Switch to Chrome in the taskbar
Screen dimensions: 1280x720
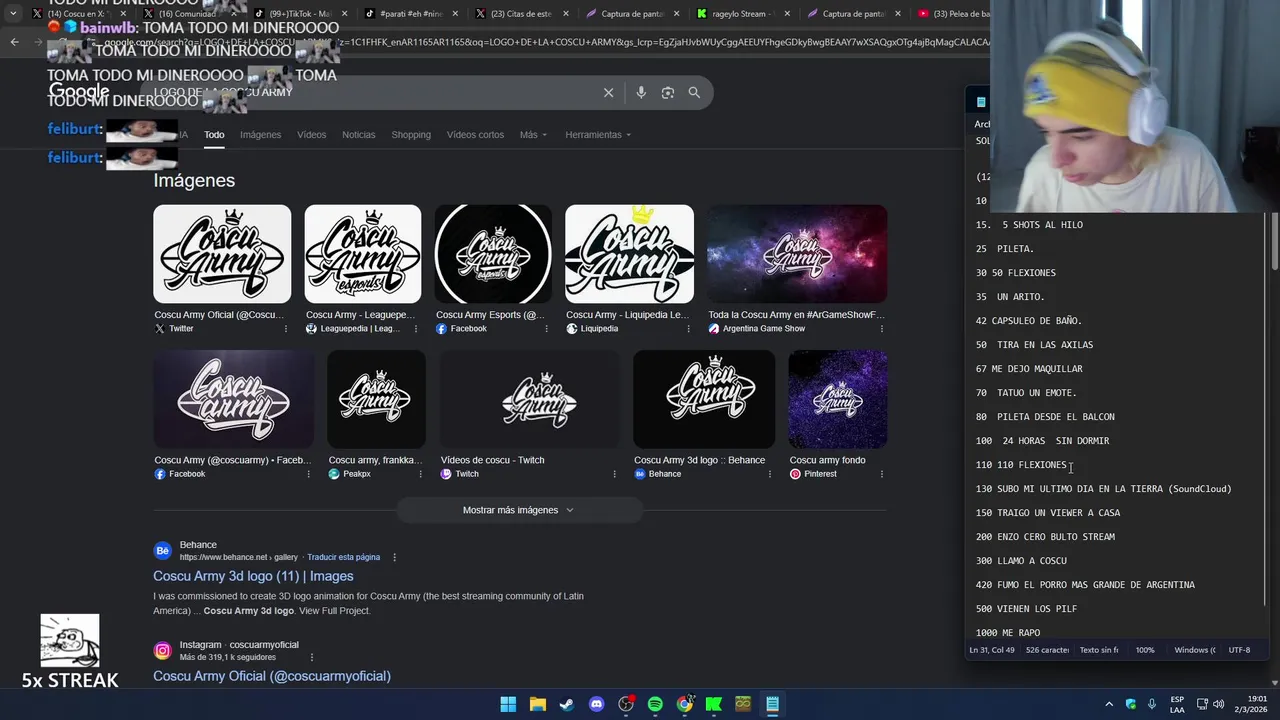click(684, 704)
